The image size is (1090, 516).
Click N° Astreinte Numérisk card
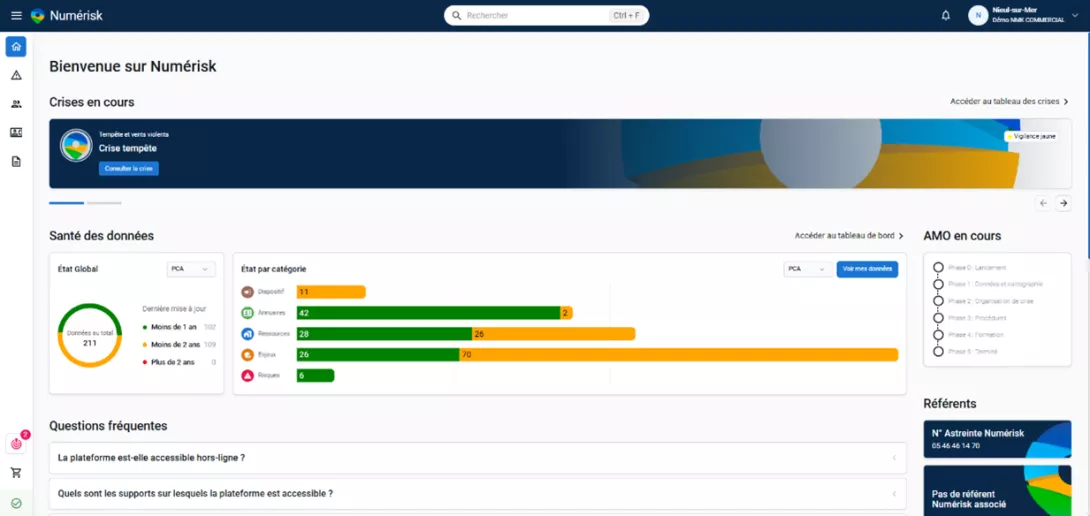click(997, 439)
